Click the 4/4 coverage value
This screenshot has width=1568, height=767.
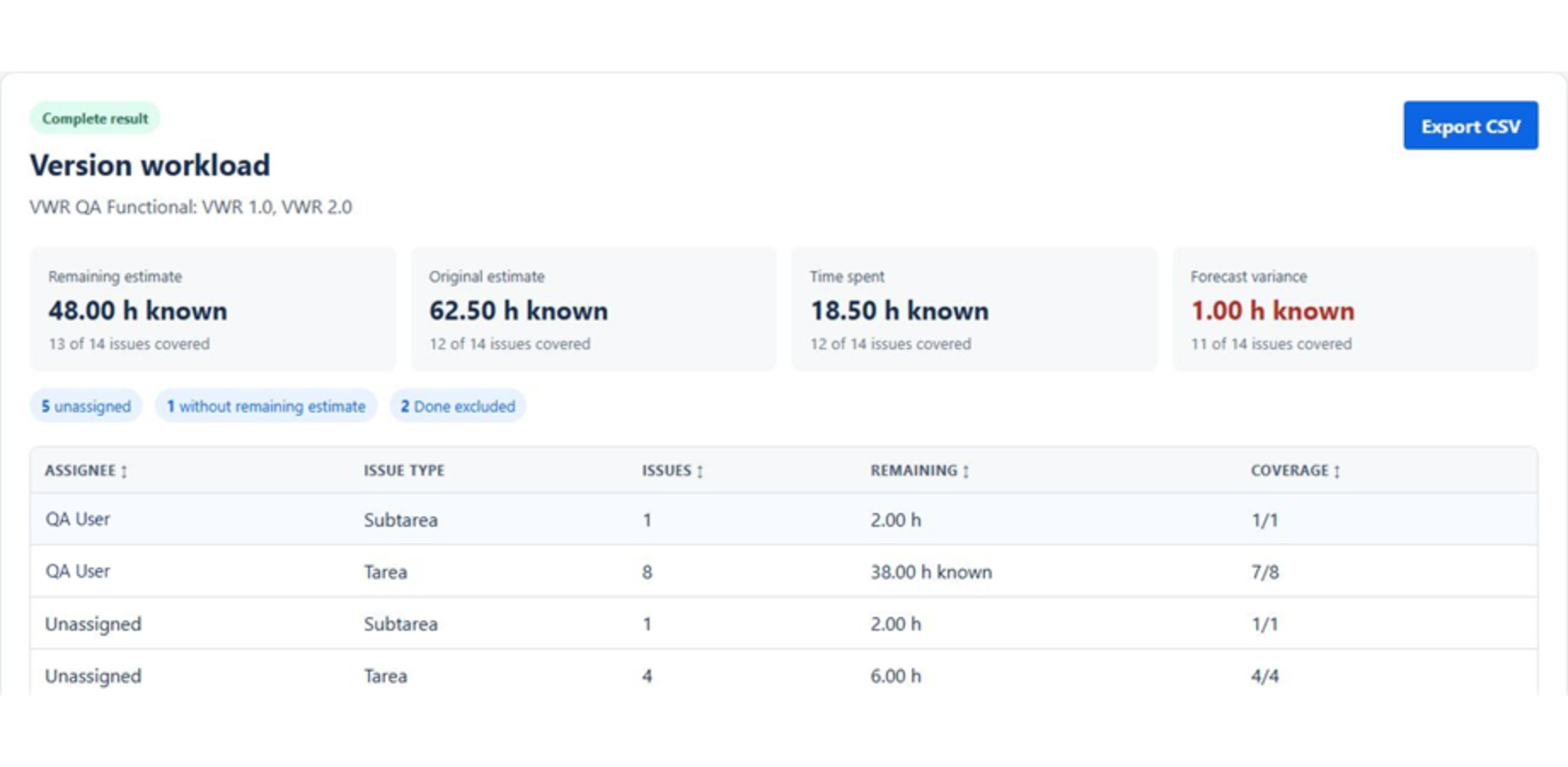click(1265, 676)
